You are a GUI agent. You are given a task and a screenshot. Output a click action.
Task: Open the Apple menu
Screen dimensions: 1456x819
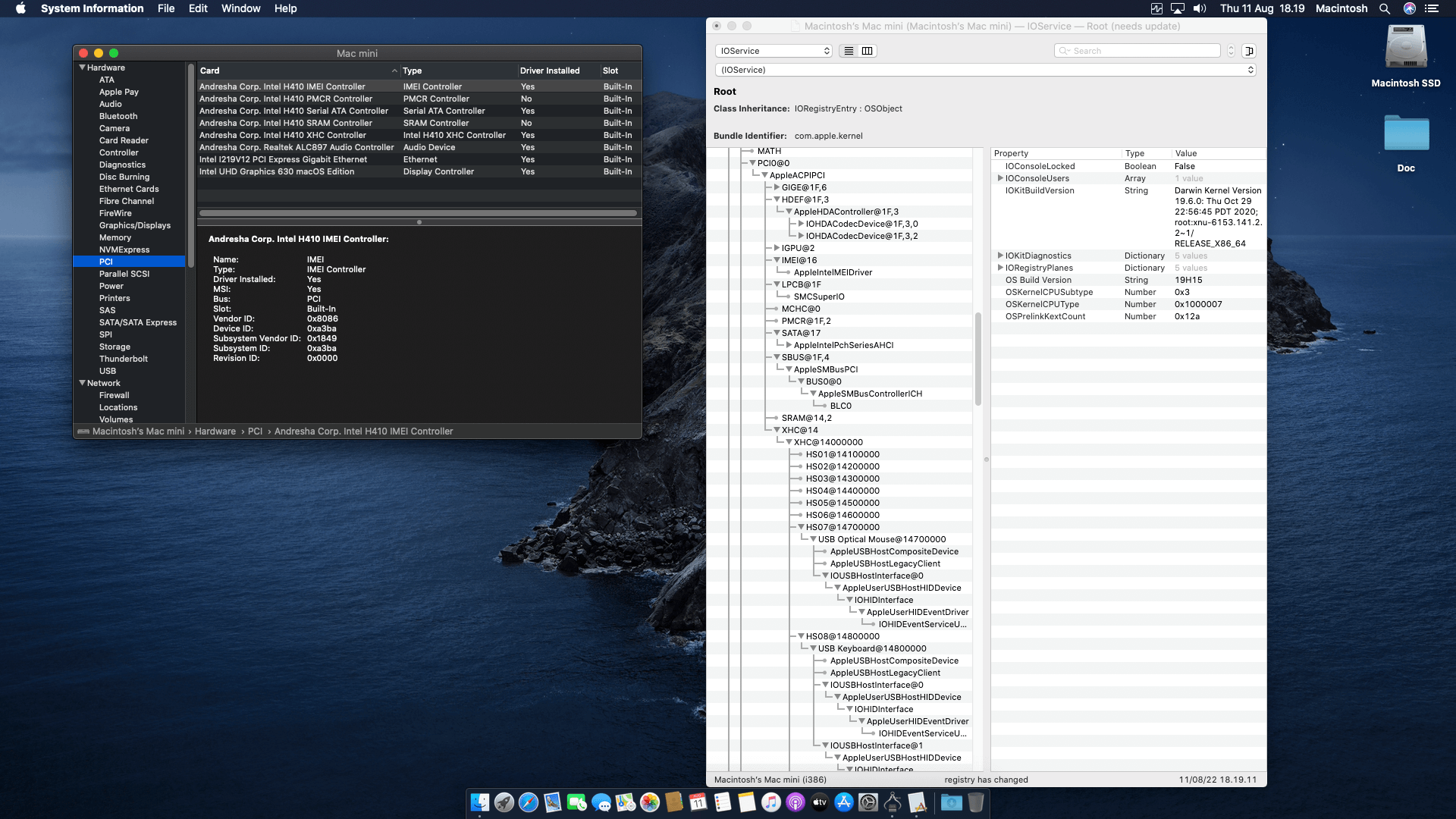coord(19,8)
